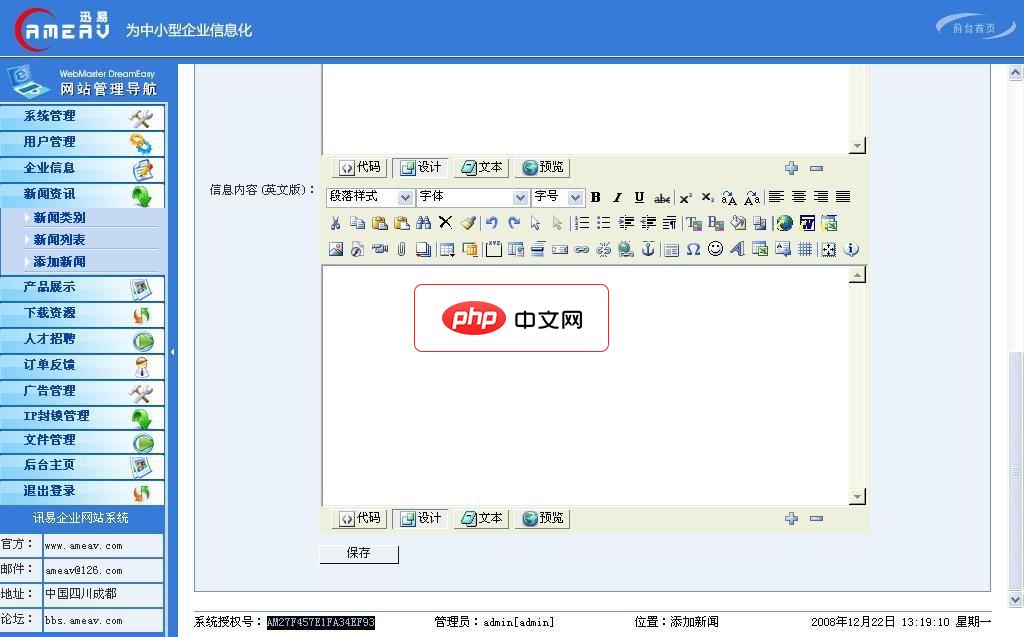Open the 前台首页 front page link
The image size is (1024, 637).
[974, 28]
